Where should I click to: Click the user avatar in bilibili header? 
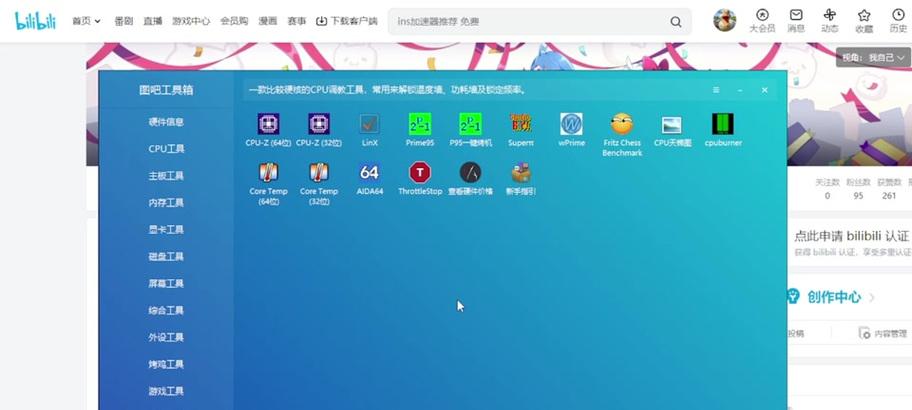coord(725,20)
